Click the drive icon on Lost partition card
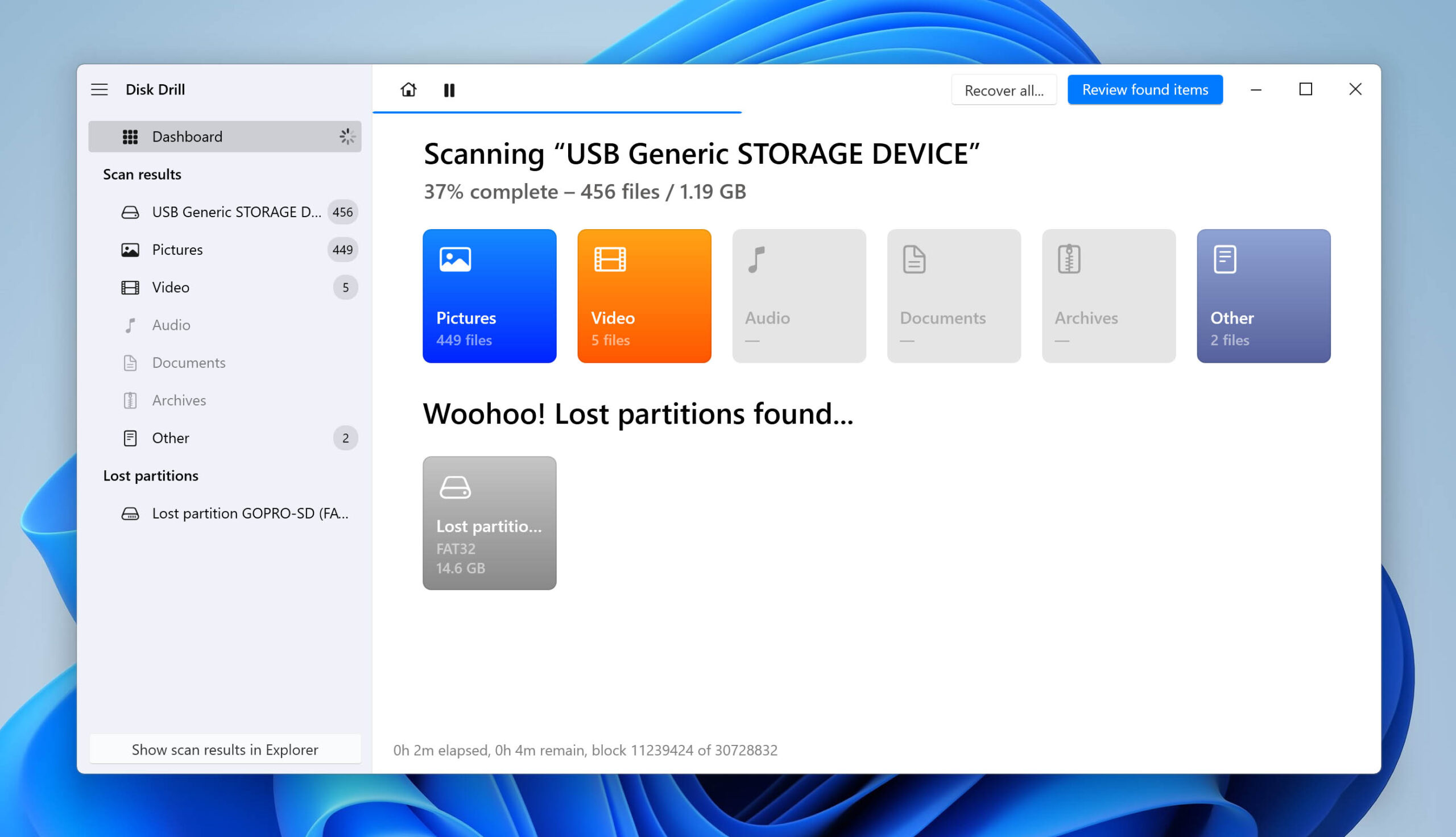Image resolution: width=1456 pixels, height=837 pixels. (455, 487)
